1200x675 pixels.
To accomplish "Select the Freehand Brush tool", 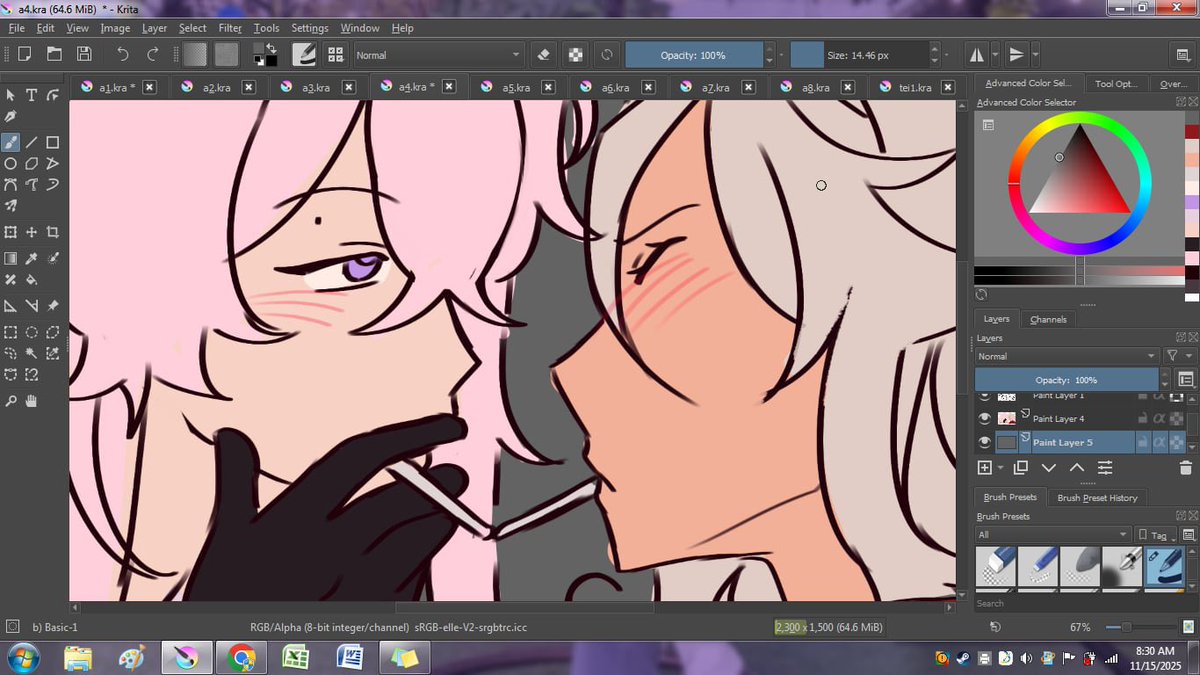I will click(11, 142).
